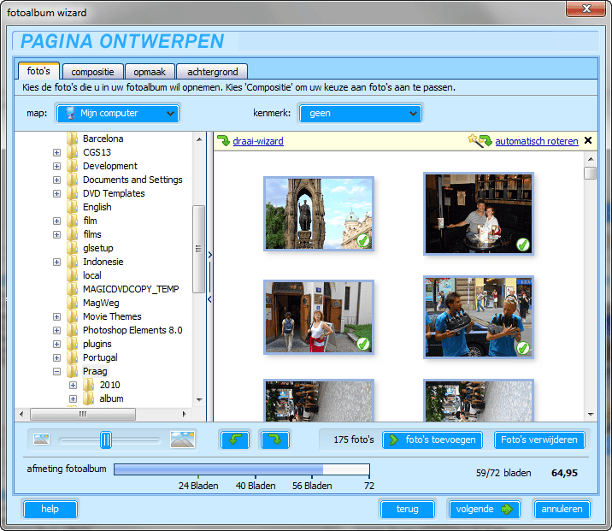The height and width of the screenshot is (531, 612).
Task: Switch to the foto's tab
Action: pos(39,71)
